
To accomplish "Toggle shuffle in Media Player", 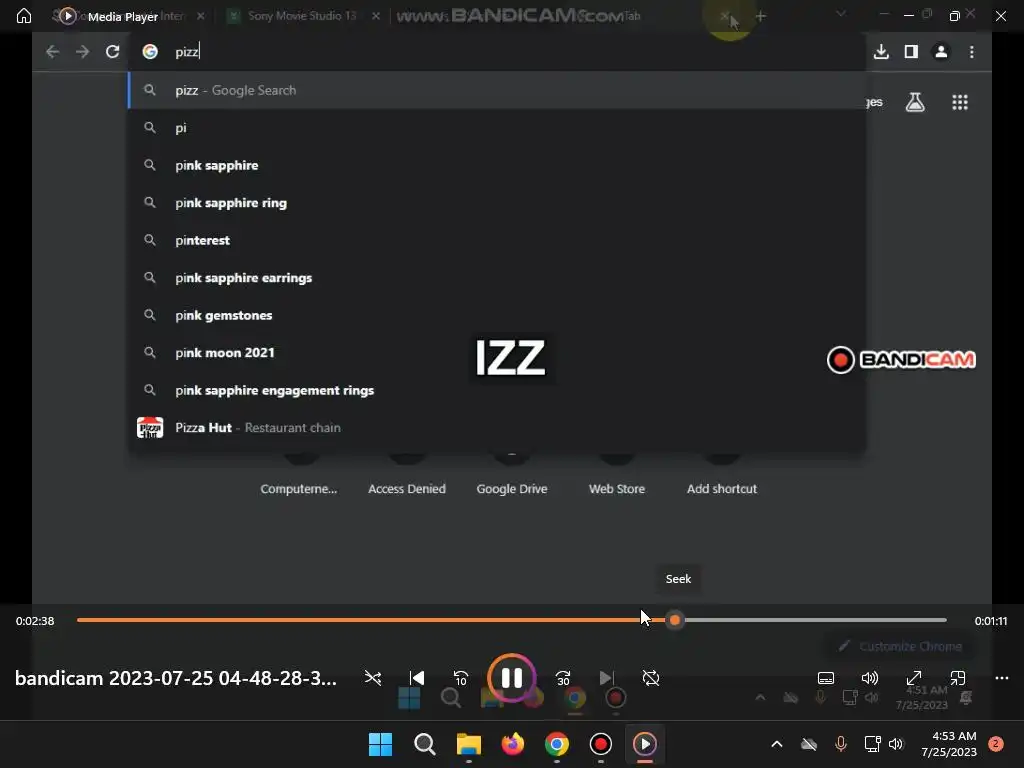I will click(x=373, y=678).
